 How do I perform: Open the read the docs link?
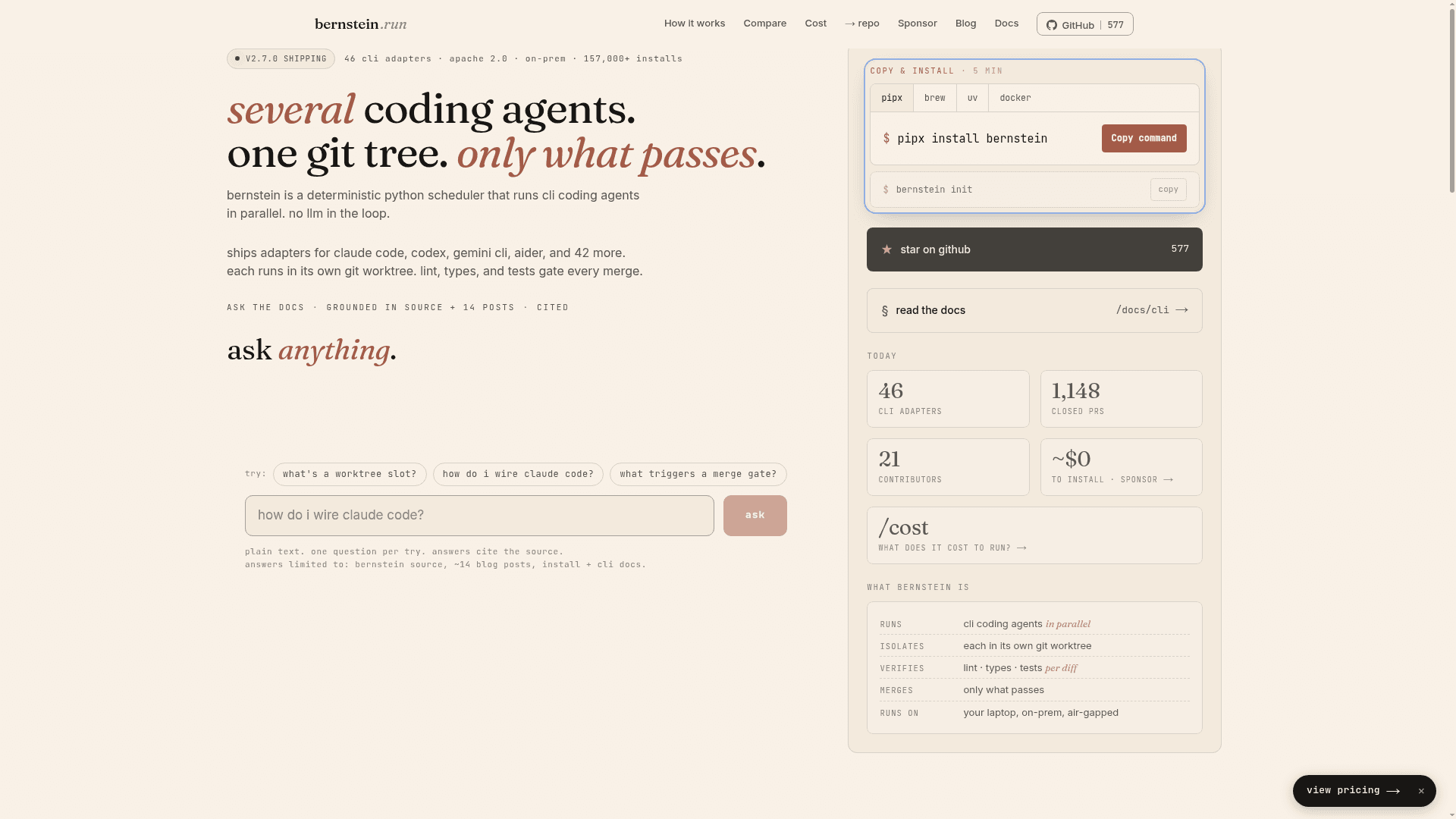pyautogui.click(x=1034, y=310)
